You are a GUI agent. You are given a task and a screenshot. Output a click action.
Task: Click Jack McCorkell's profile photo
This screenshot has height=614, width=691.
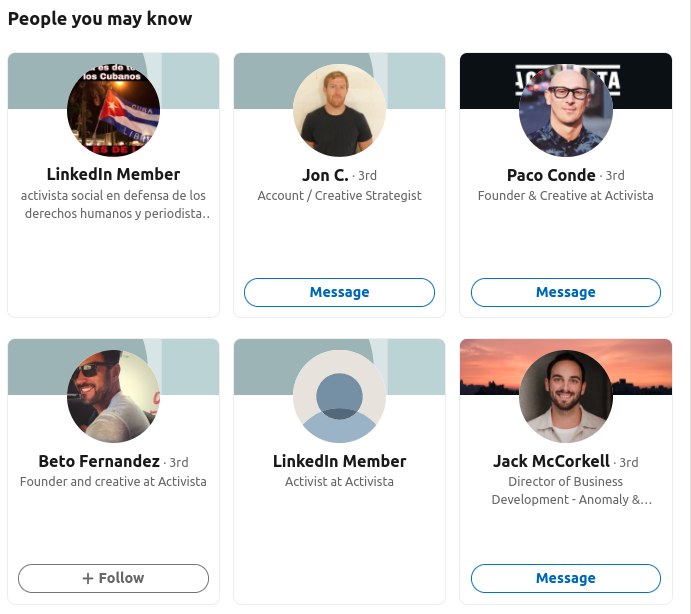[566, 397]
